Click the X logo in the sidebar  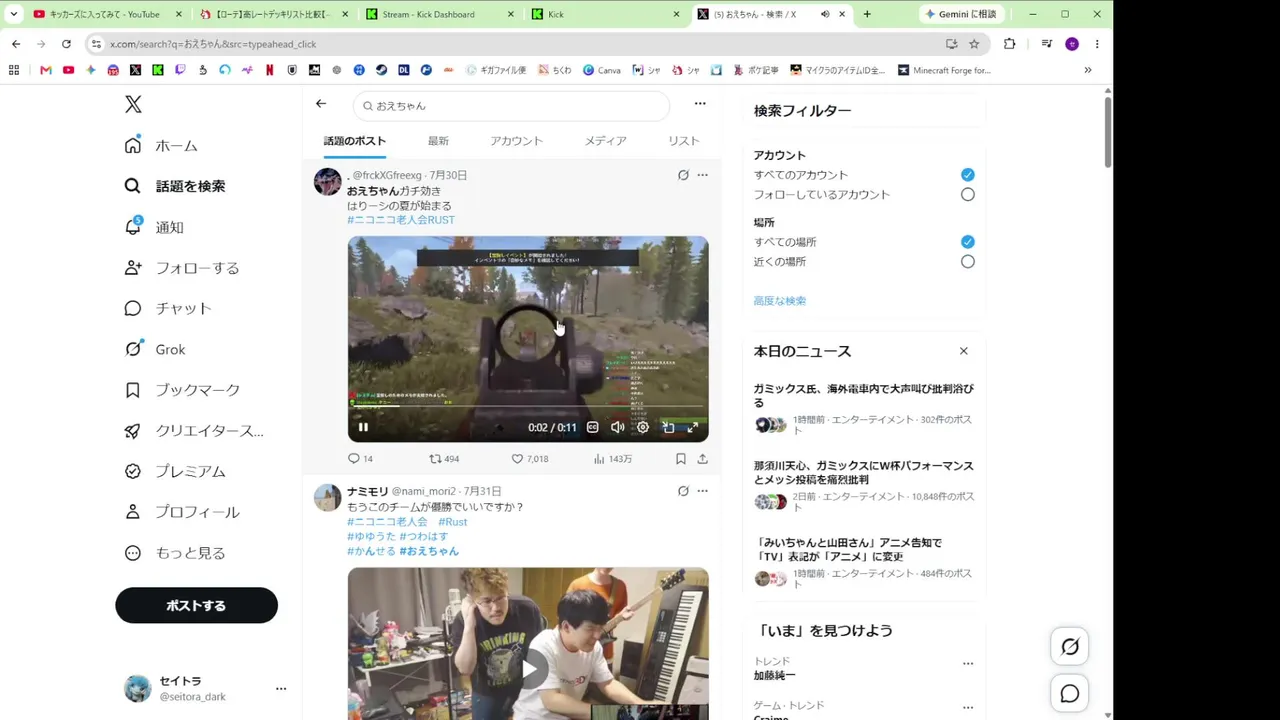pos(133,104)
